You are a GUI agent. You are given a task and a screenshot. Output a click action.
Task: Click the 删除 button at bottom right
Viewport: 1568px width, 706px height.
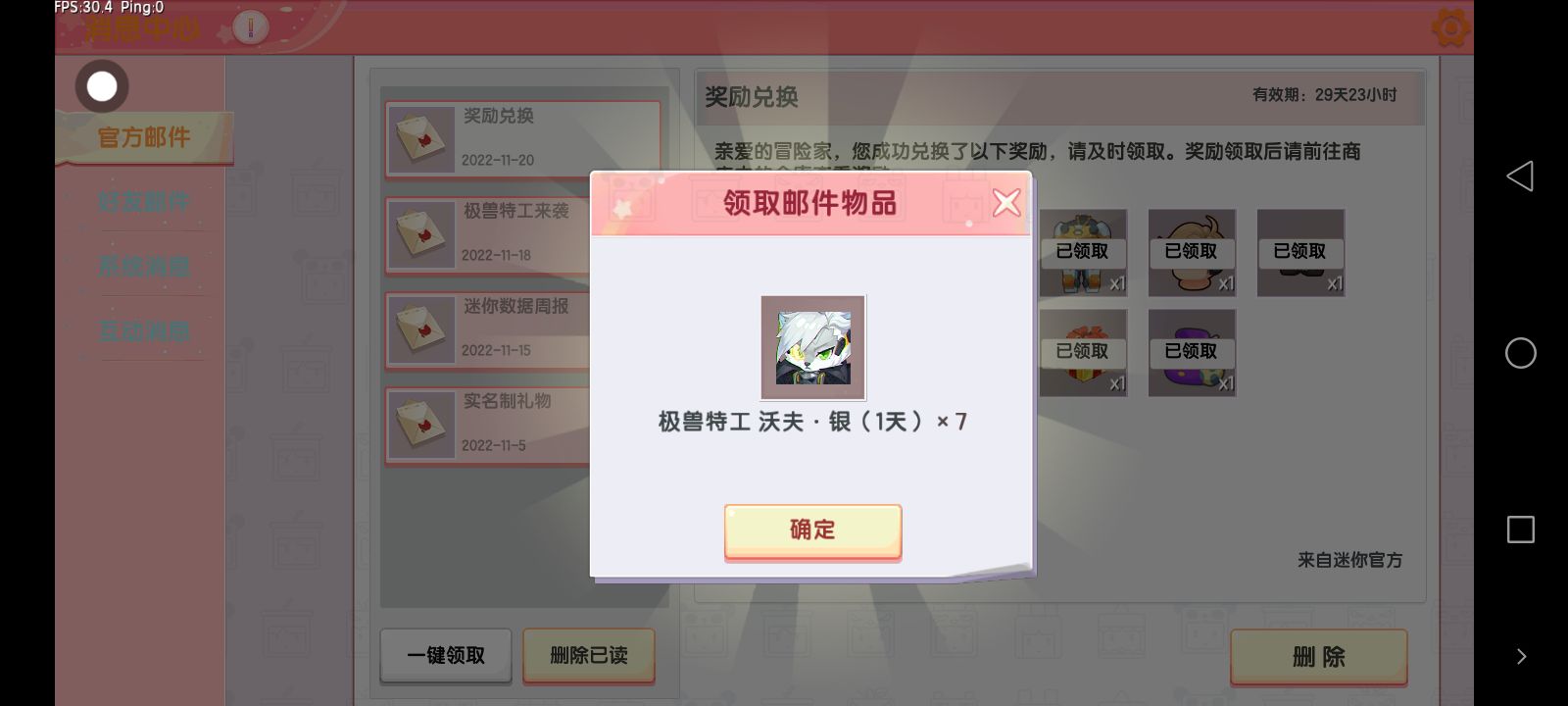point(1319,656)
